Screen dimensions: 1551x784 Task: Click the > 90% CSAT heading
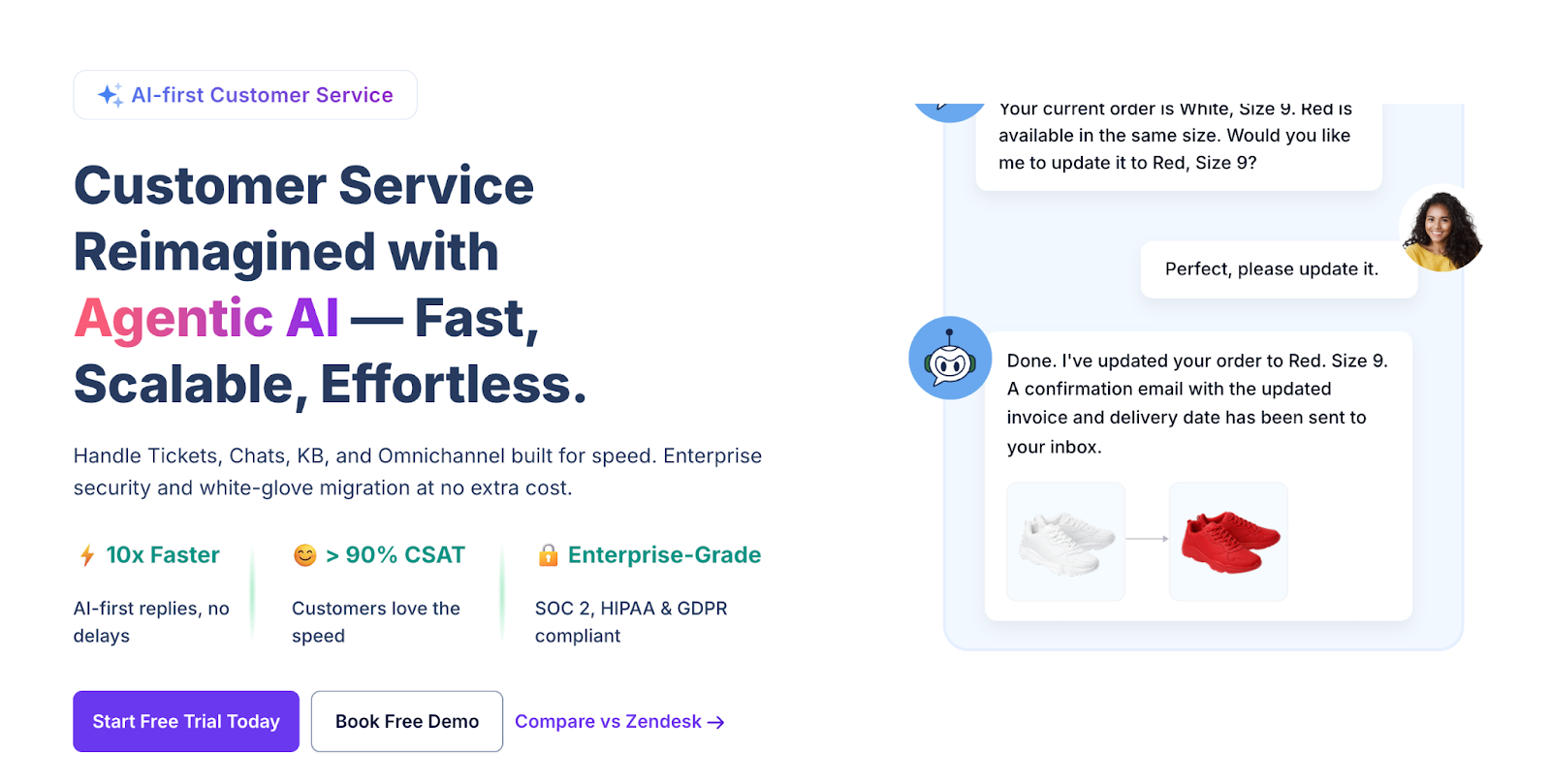click(396, 555)
